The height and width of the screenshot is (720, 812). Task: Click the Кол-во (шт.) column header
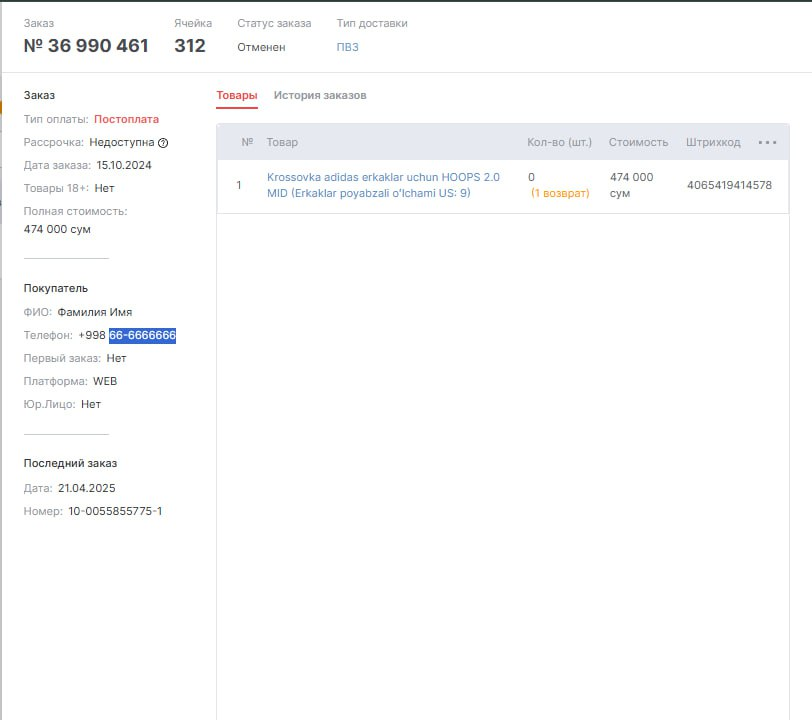click(559, 142)
